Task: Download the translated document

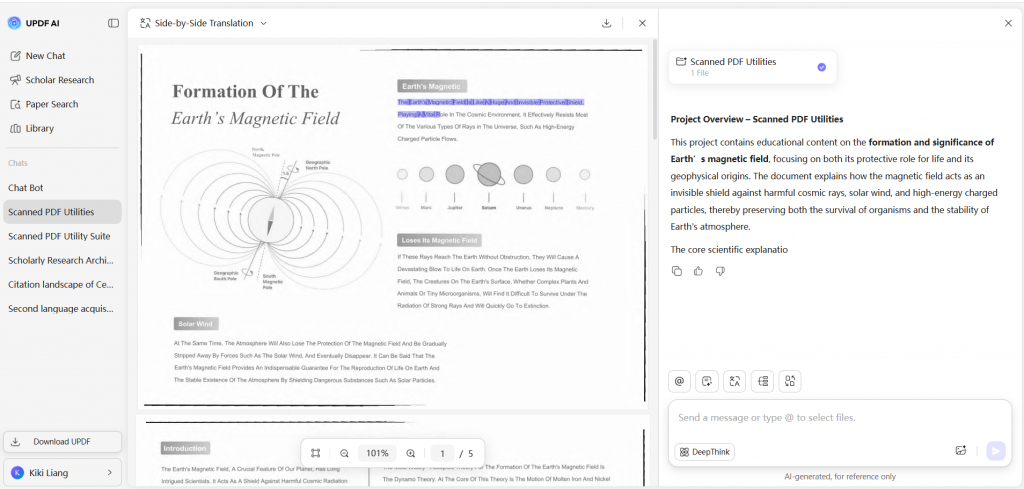Action: coord(606,23)
